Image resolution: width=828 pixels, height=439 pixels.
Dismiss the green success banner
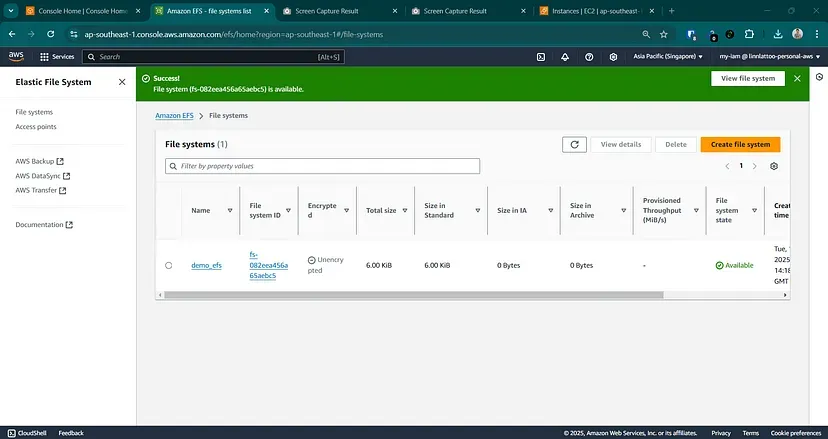pyautogui.click(x=797, y=78)
